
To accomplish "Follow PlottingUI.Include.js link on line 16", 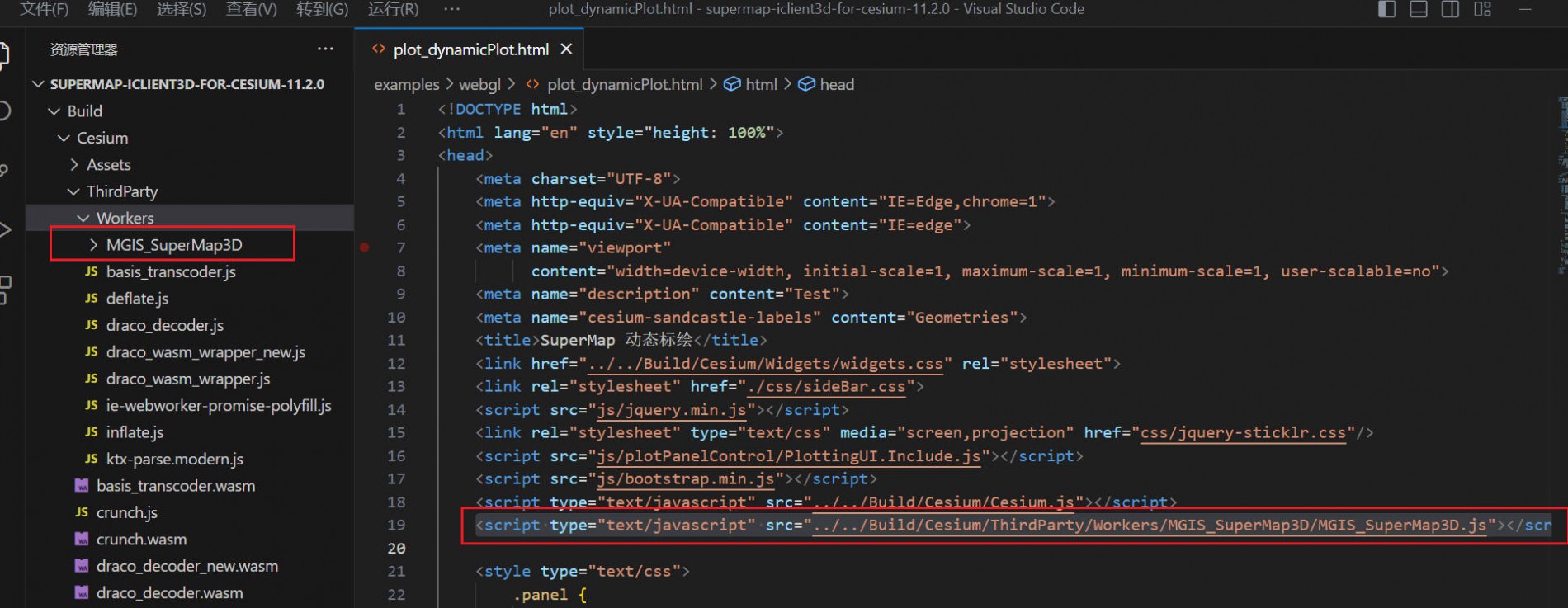I will [788, 456].
